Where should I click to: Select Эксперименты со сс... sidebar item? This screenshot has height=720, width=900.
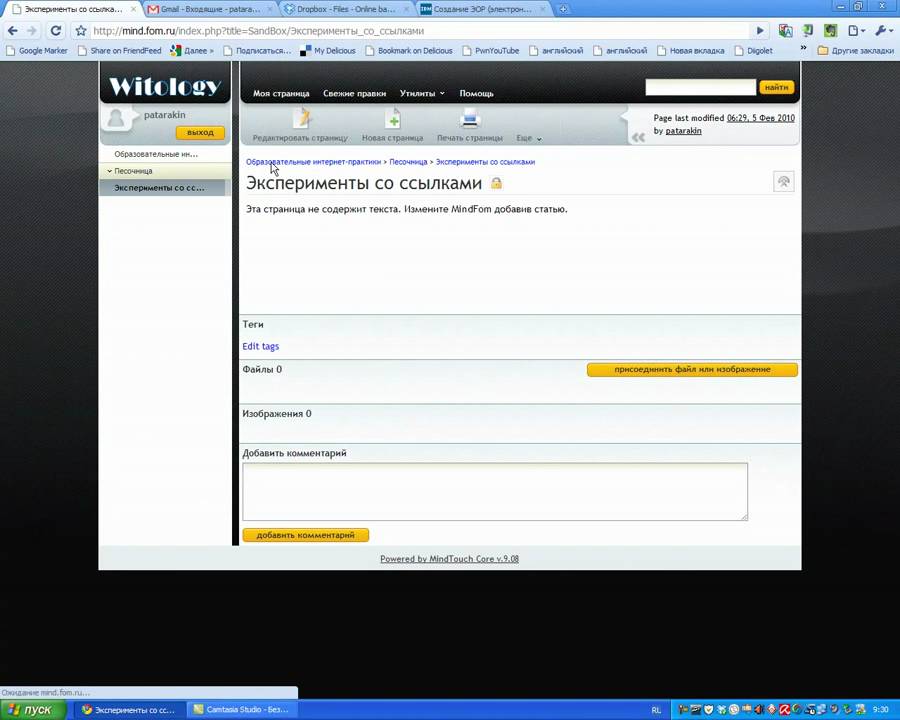click(159, 188)
